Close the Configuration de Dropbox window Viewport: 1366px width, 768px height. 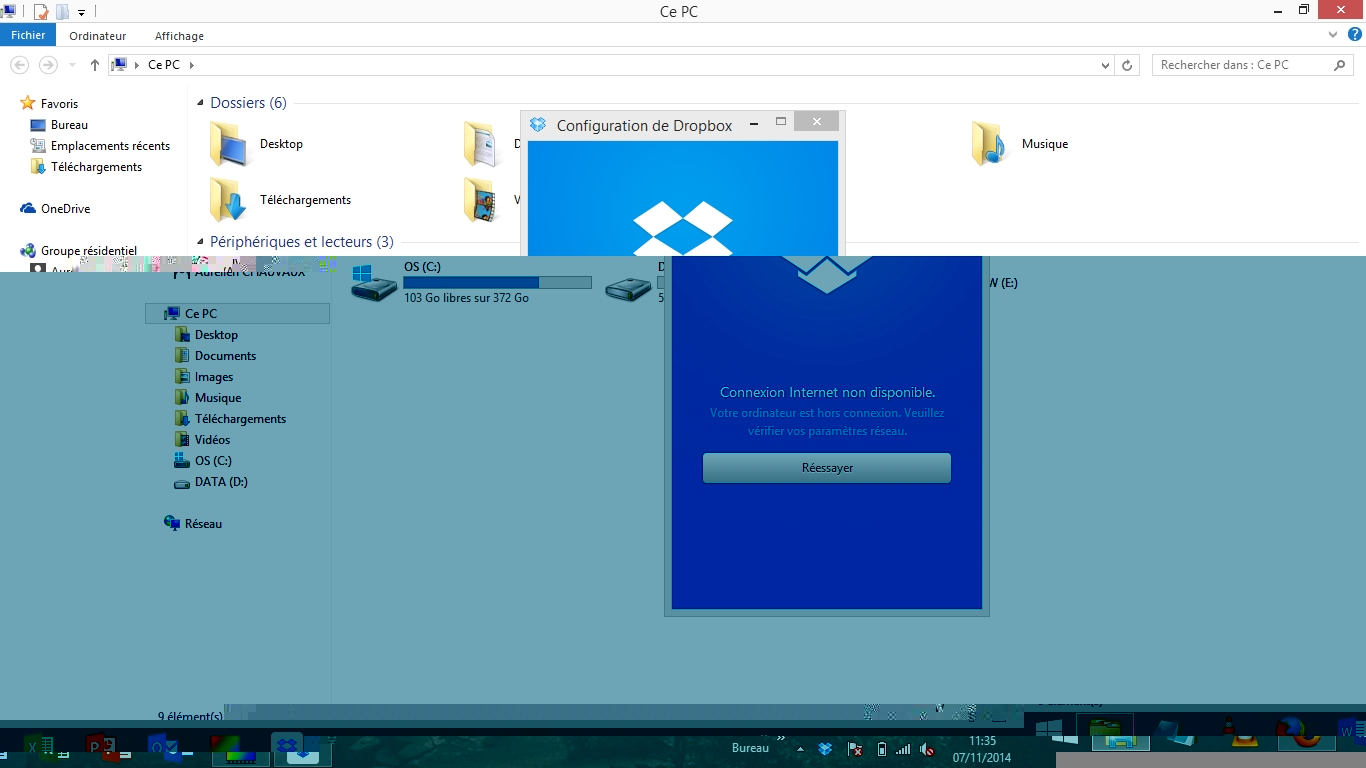point(817,122)
